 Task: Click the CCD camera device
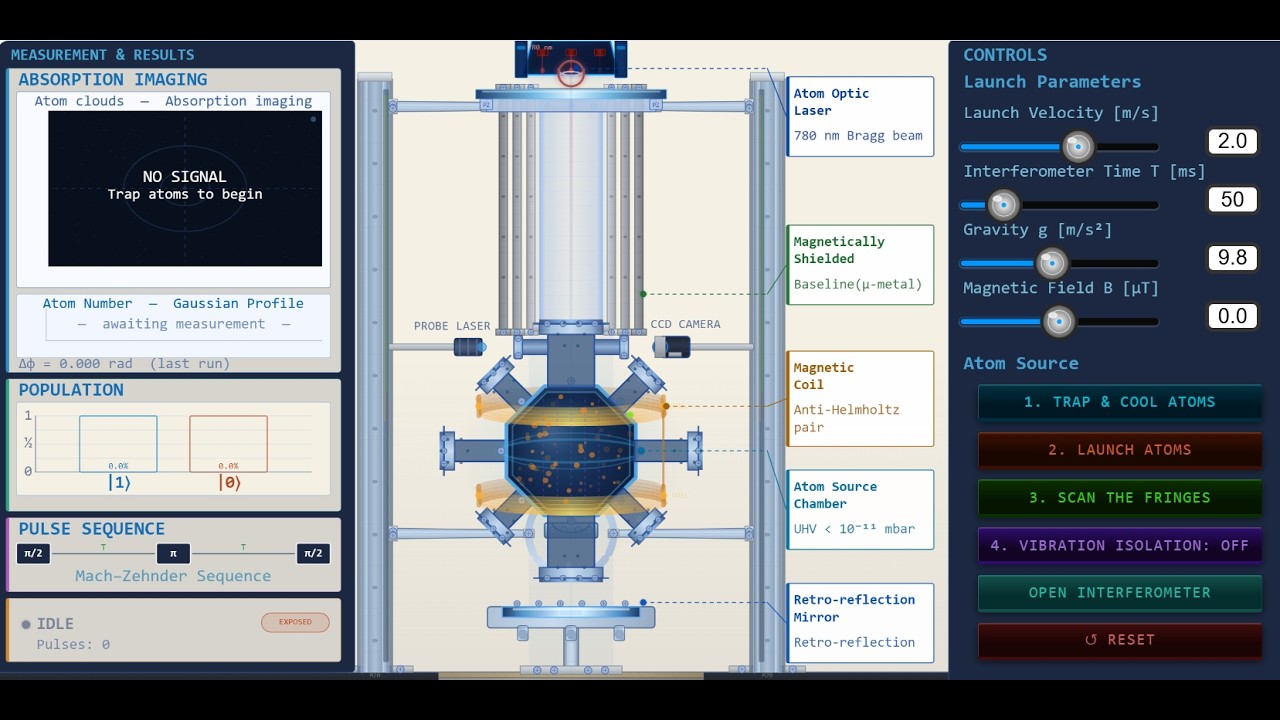673,347
